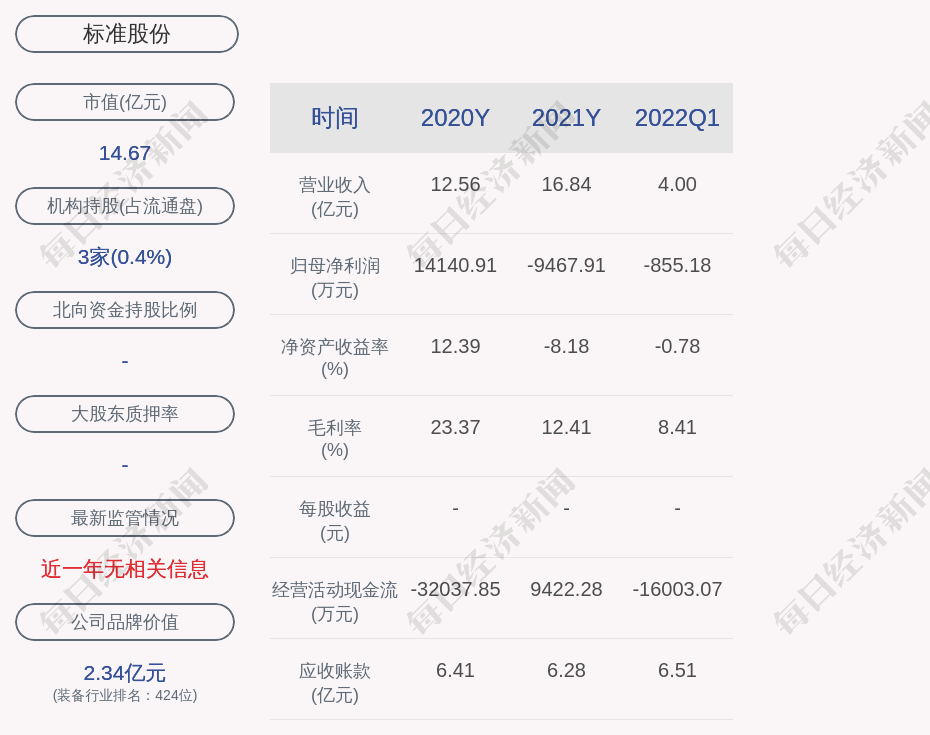Click the receivables value 6.51

(677, 670)
